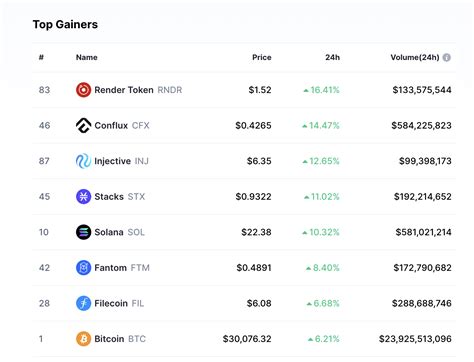Open the Volume(24h) info tooltip icon

pyautogui.click(x=447, y=58)
